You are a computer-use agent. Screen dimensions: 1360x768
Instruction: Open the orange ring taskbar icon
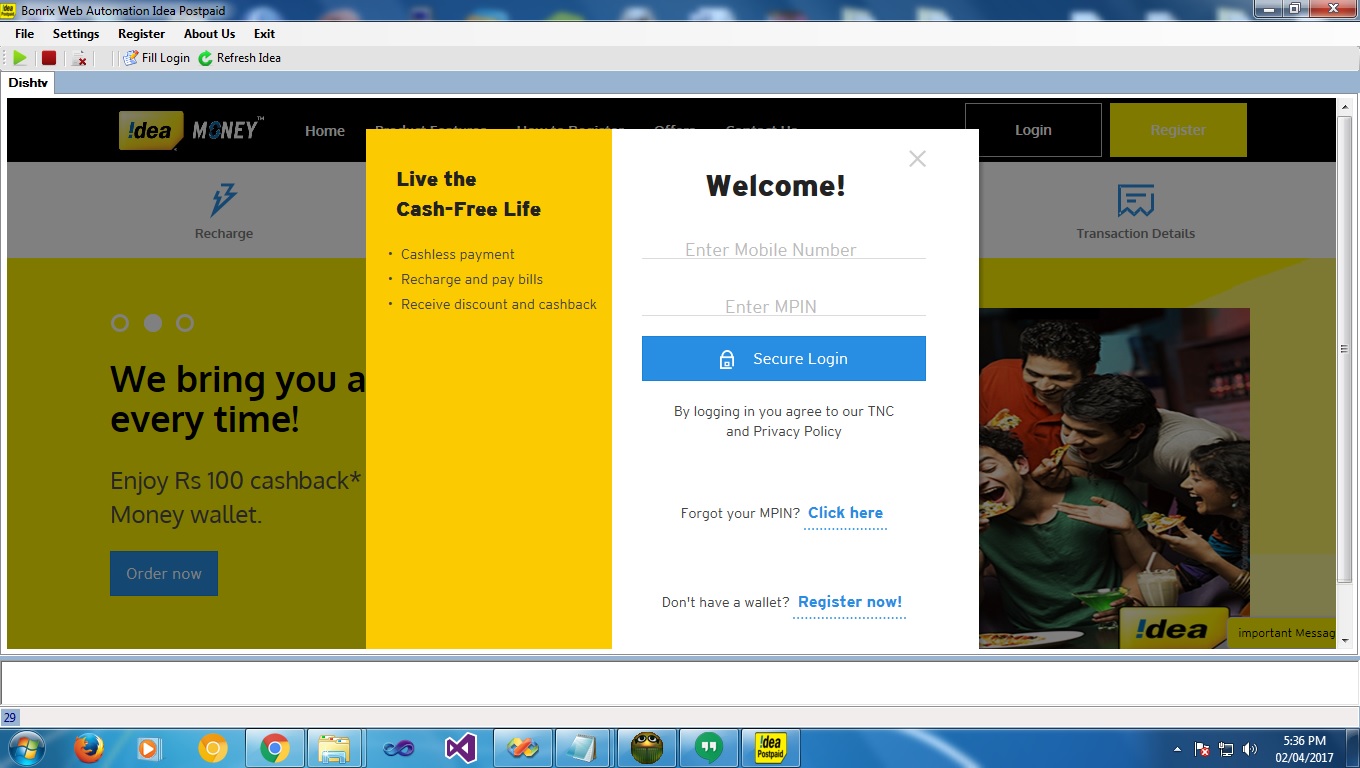[212, 748]
